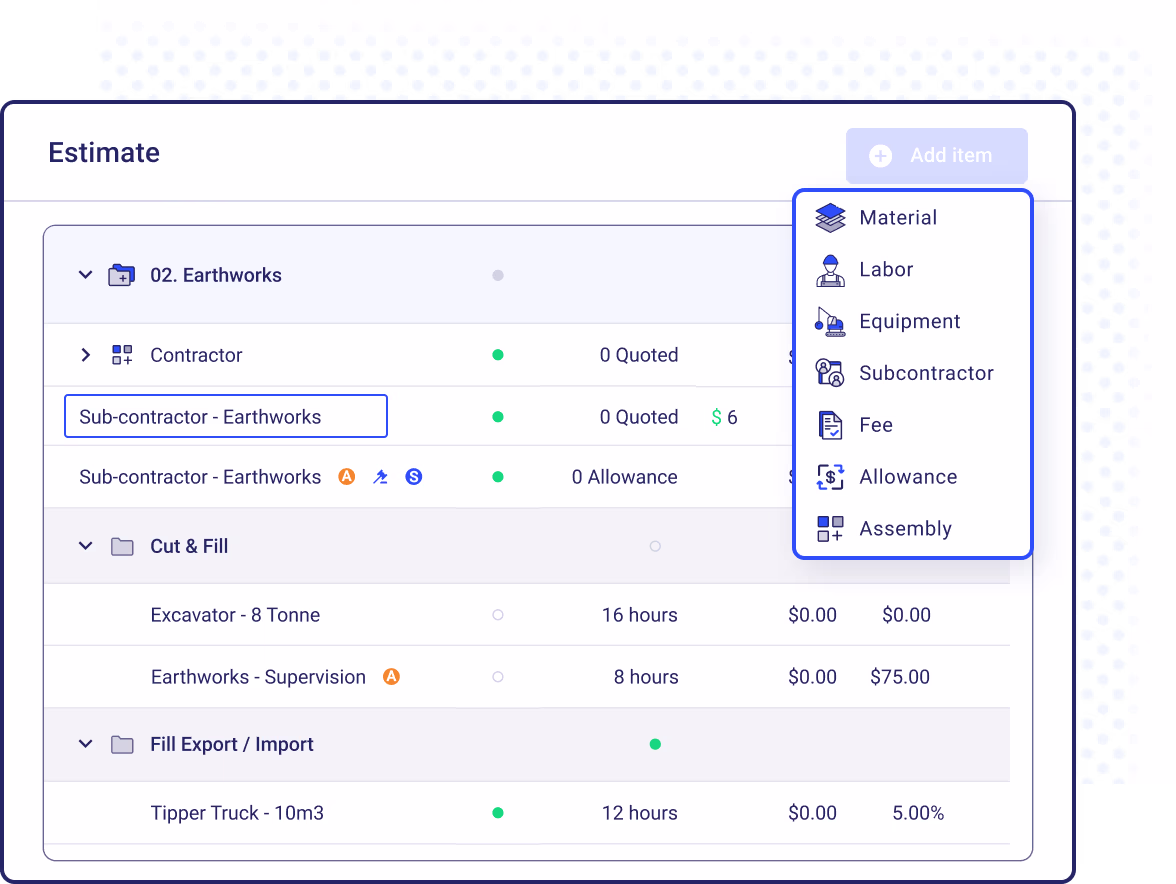1176x884 pixels.
Task: Click the Sub-contractor - Earthworks name input field
Action: click(x=226, y=416)
